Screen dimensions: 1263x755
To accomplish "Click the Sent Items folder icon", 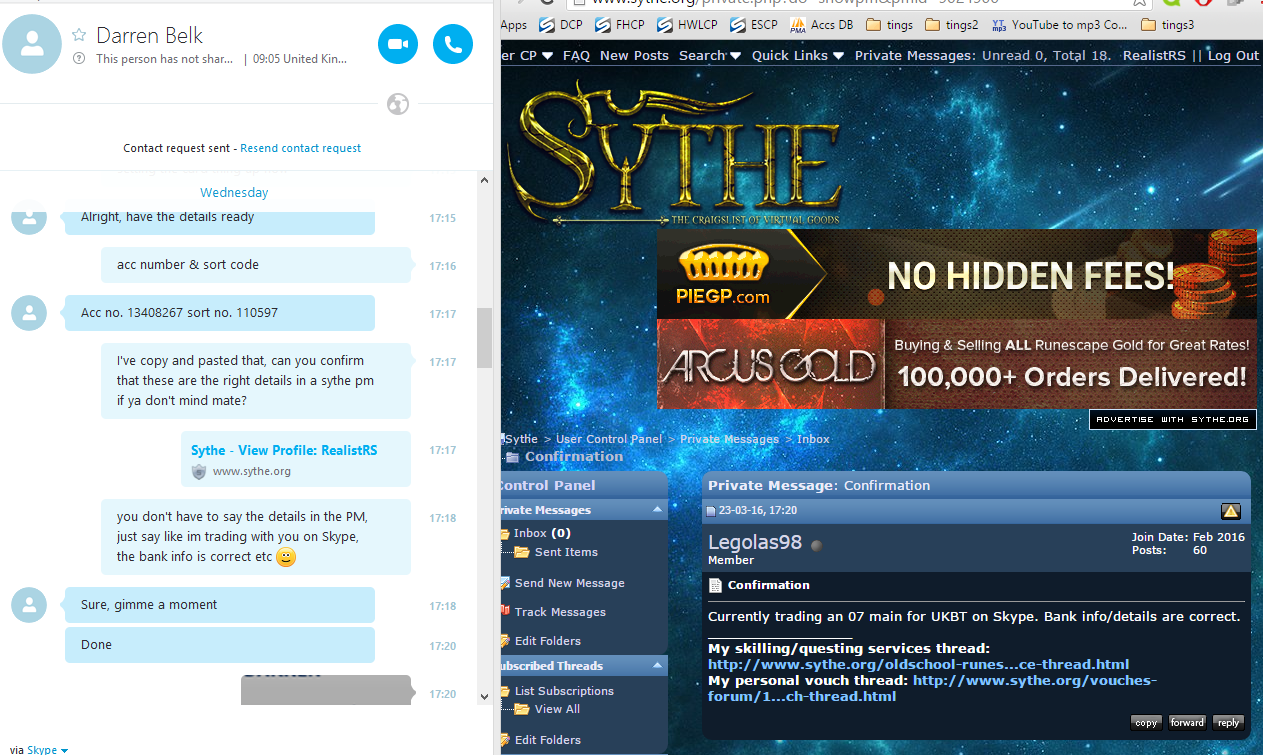I will (x=521, y=552).
